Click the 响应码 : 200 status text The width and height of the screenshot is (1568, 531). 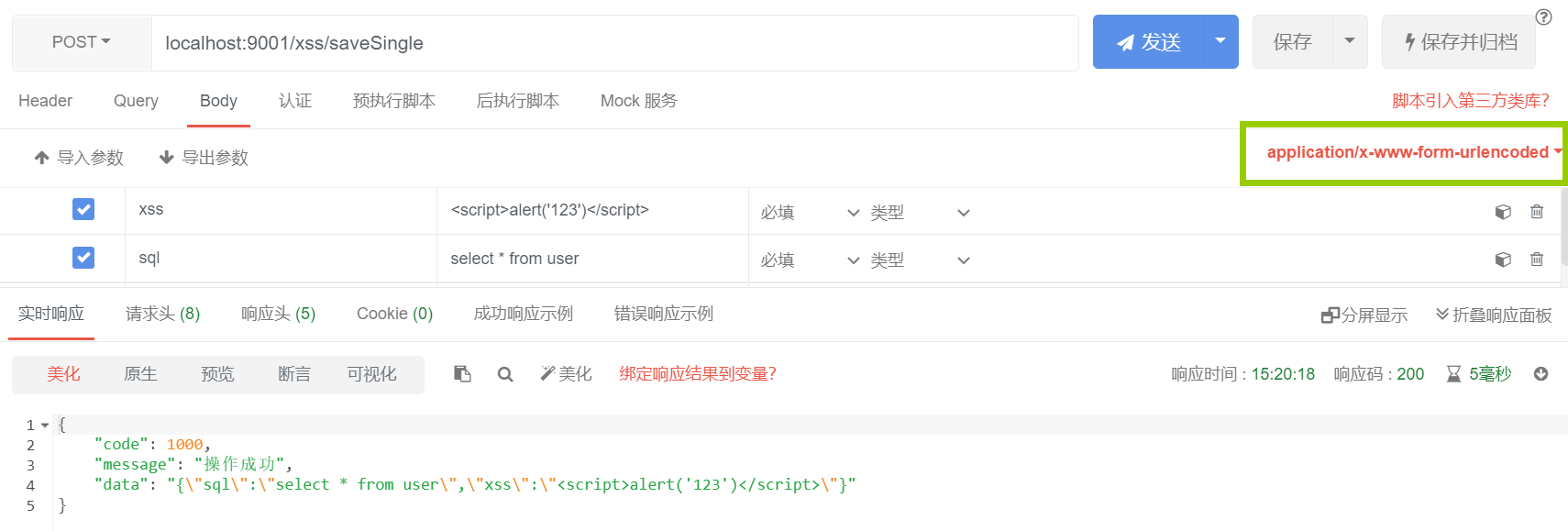(x=1379, y=374)
